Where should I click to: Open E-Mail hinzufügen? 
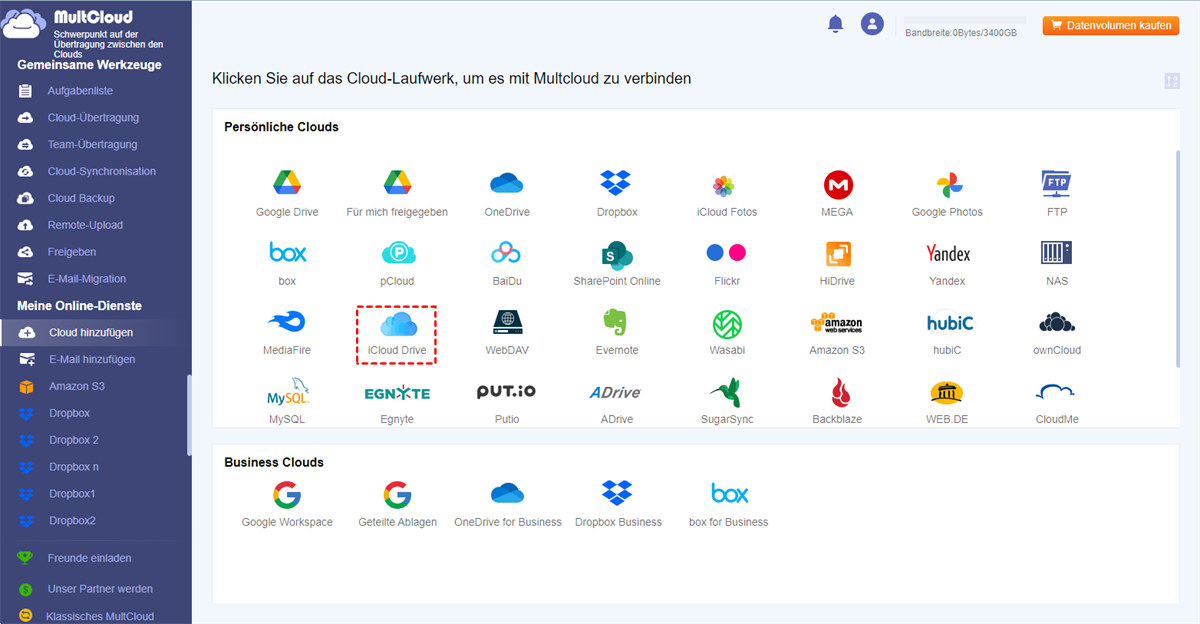point(93,360)
